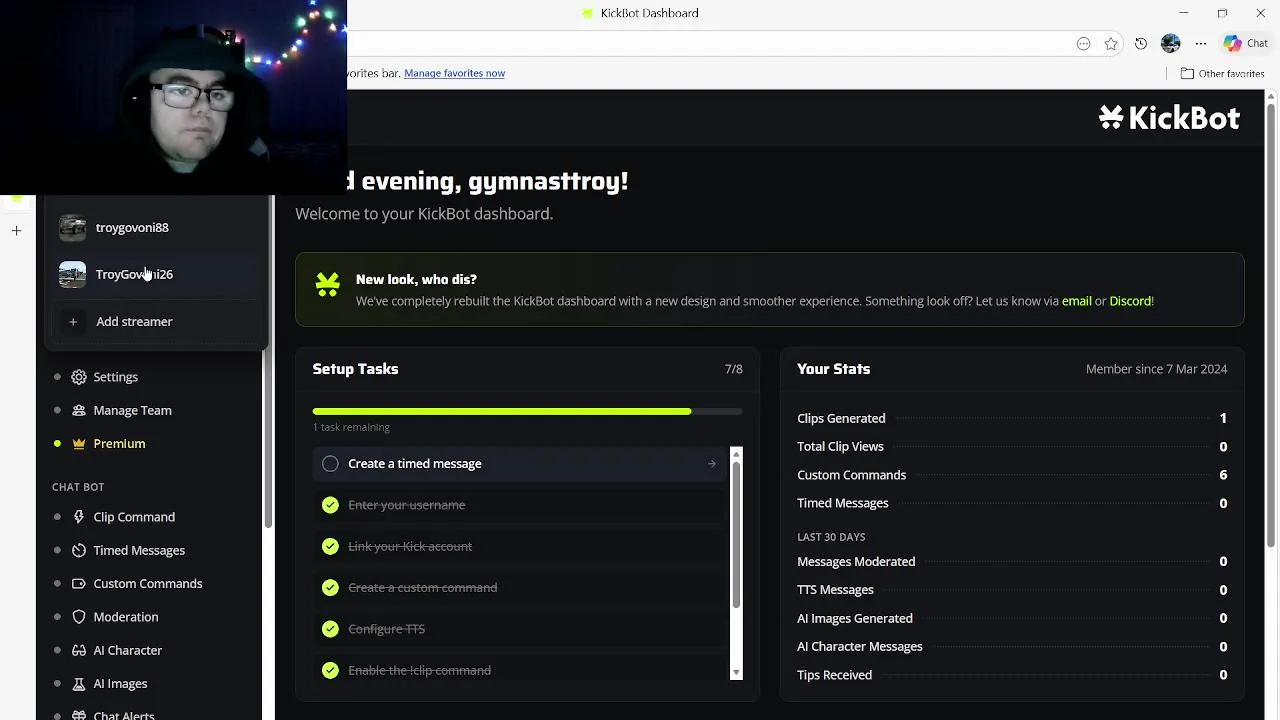This screenshot has height=720, width=1280.
Task: Click the Custom Commands stat row
Action: [1012, 475]
